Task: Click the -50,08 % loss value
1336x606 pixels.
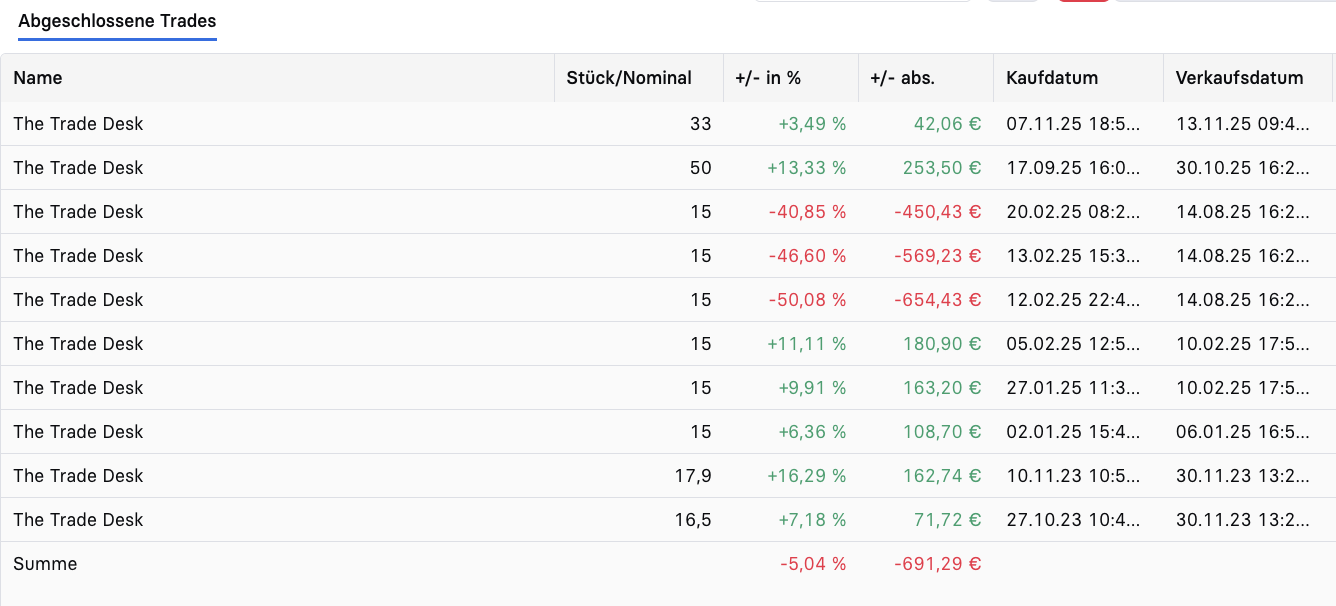Action: coord(808,300)
